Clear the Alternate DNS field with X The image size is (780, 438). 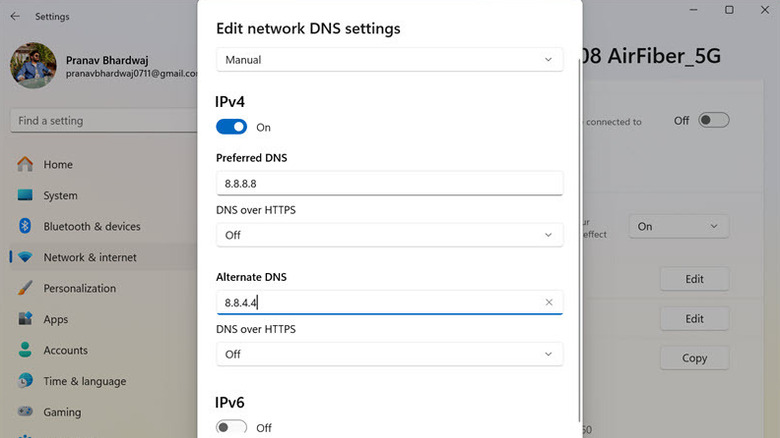tap(549, 302)
